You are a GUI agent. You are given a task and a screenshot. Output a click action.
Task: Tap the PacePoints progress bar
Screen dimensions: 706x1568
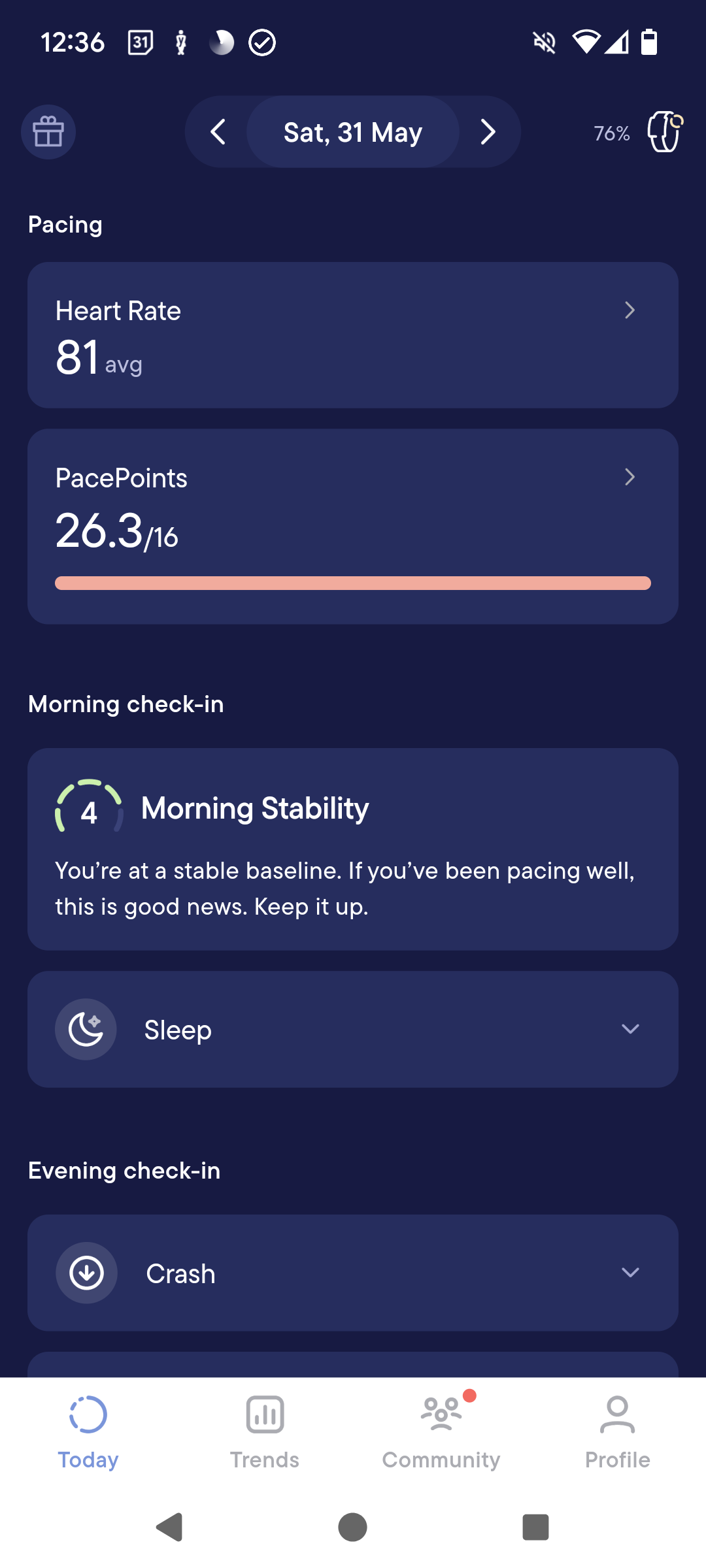[x=353, y=583]
